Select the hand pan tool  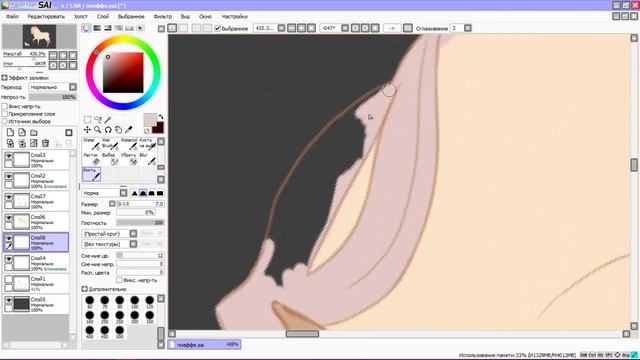118,130
